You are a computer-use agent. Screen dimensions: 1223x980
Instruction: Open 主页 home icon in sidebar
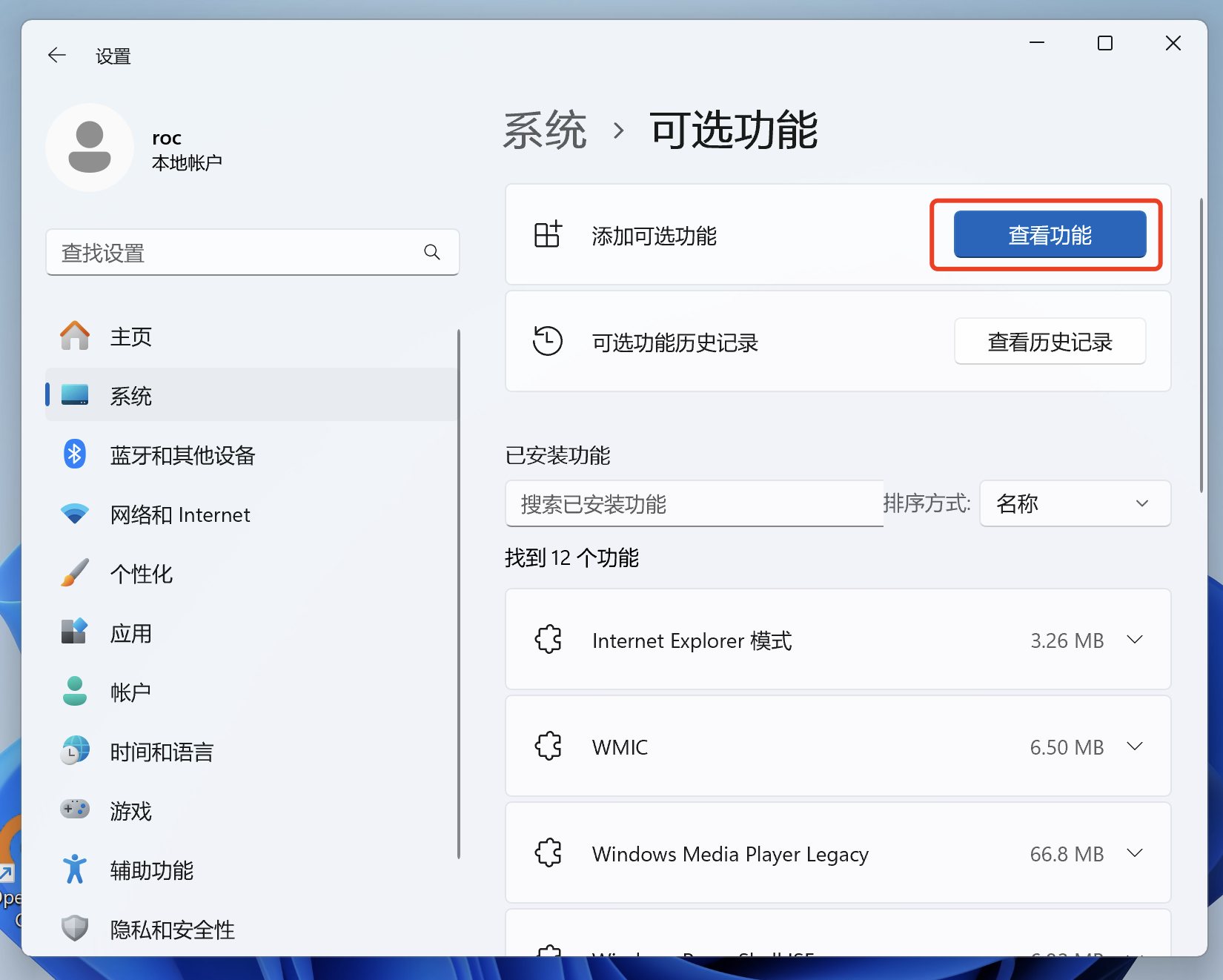[x=75, y=336]
